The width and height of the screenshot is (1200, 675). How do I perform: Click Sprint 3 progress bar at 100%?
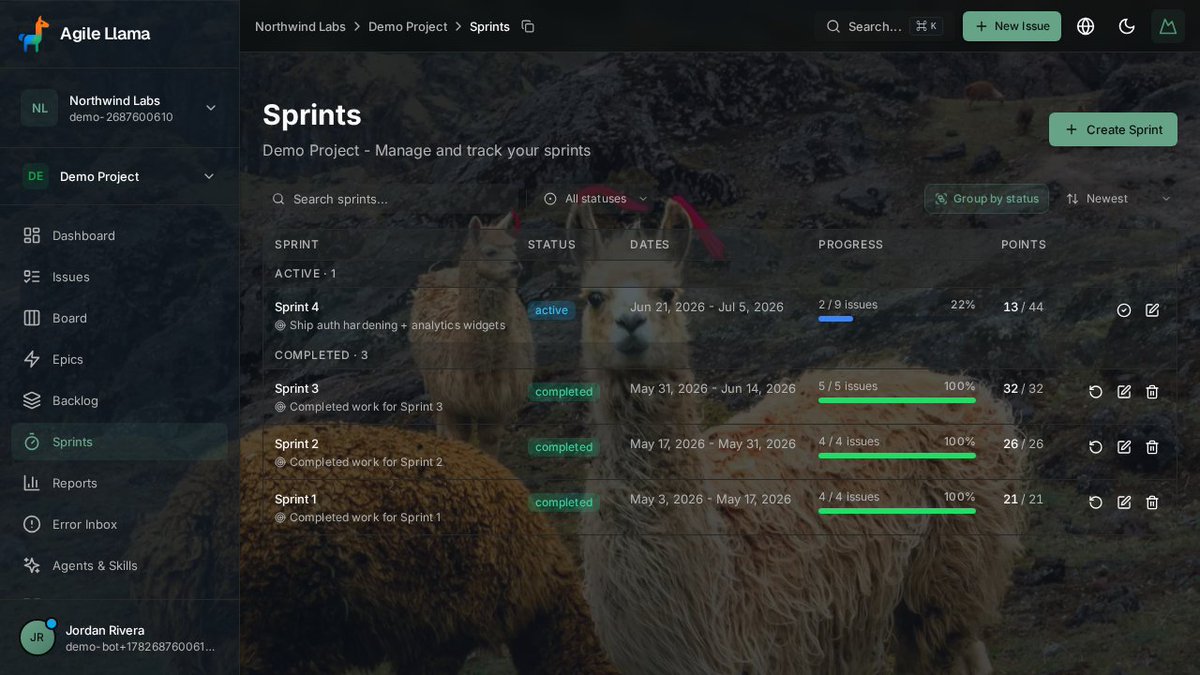[897, 401]
